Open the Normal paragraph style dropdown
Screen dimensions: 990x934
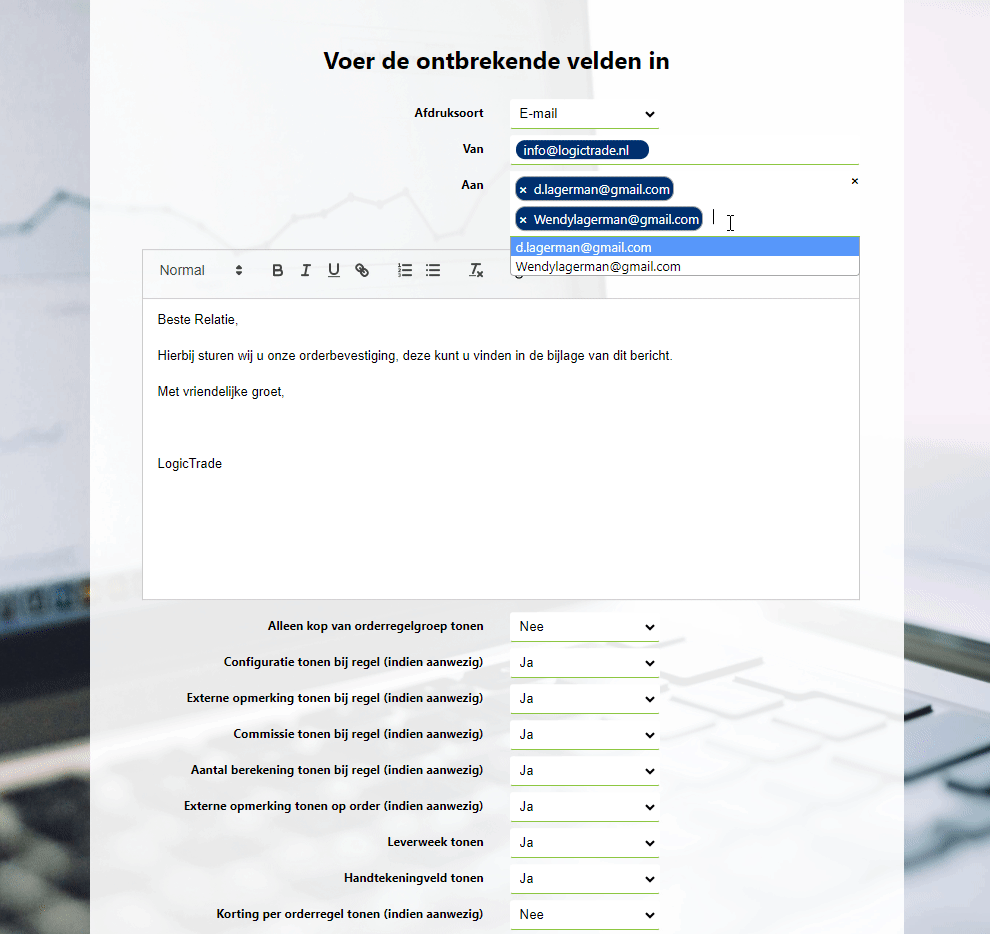pyautogui.click(x=201, y=270)
